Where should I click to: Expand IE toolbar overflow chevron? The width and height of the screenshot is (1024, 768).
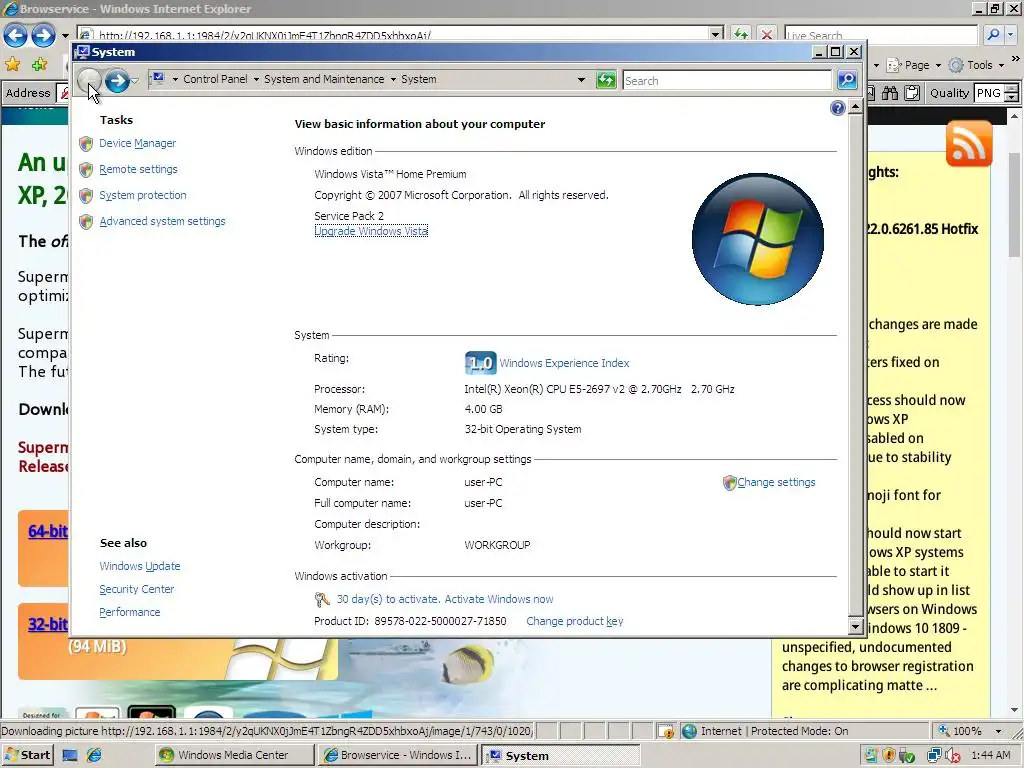(1016, 59)
